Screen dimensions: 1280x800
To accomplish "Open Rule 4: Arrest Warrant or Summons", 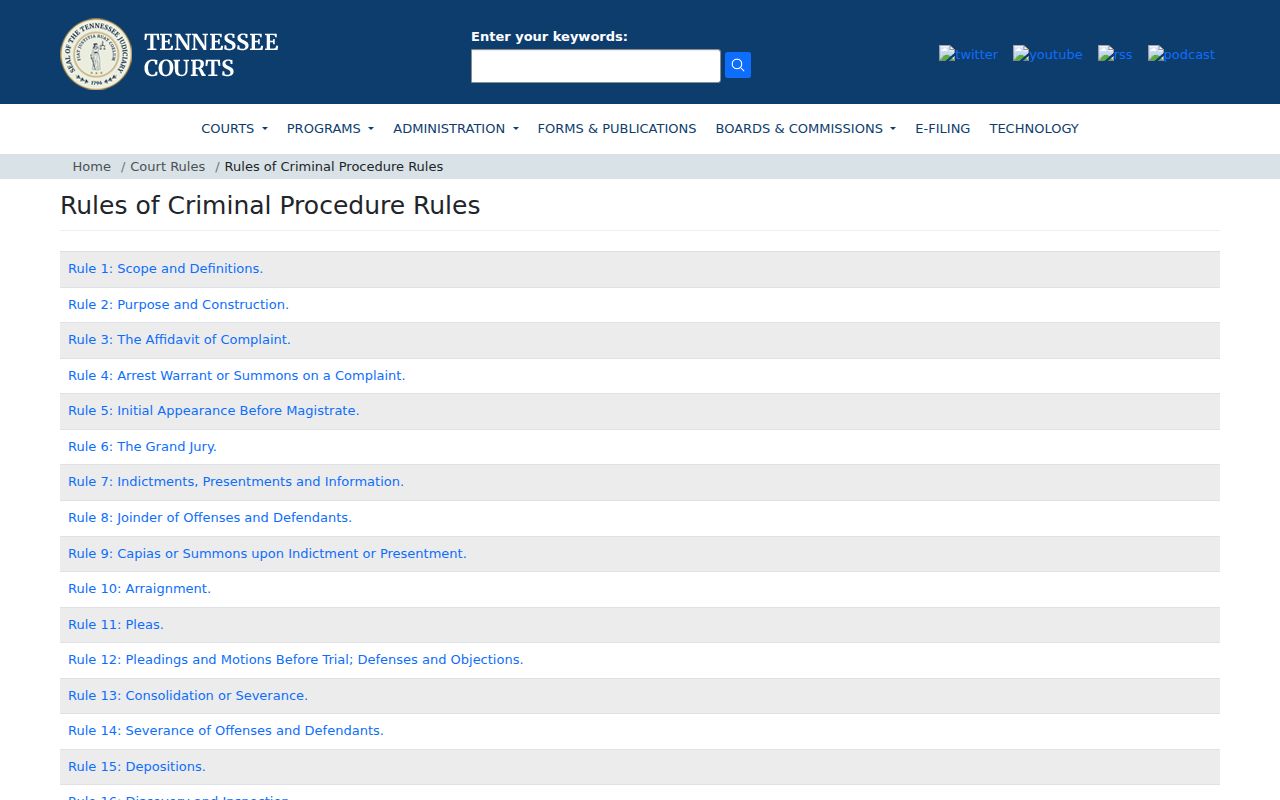I will [236, 376].
